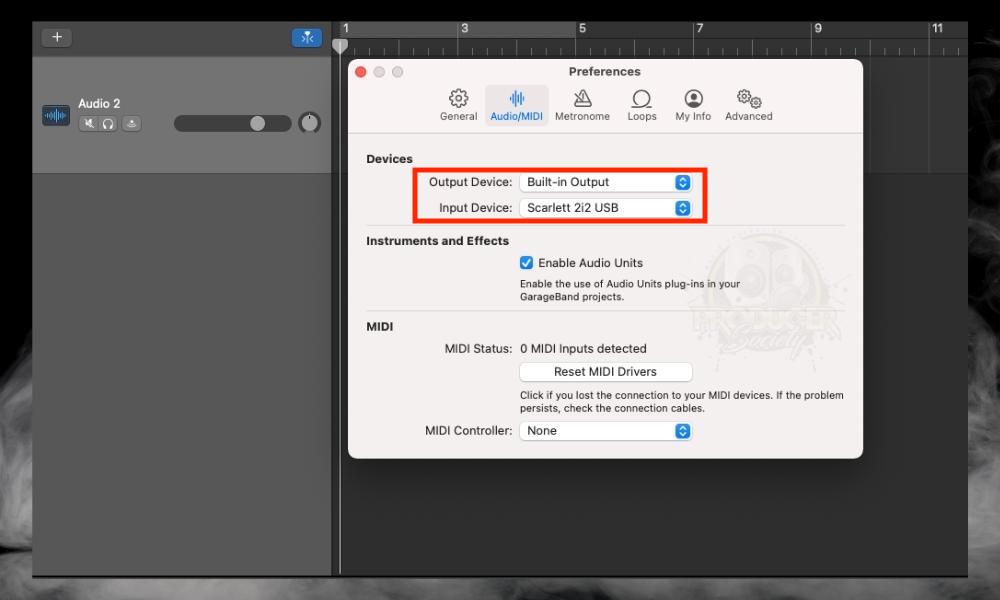
Task: Click bar 11 on the timeline ruler
Action: pyautogui.click(x=937, y=28)
